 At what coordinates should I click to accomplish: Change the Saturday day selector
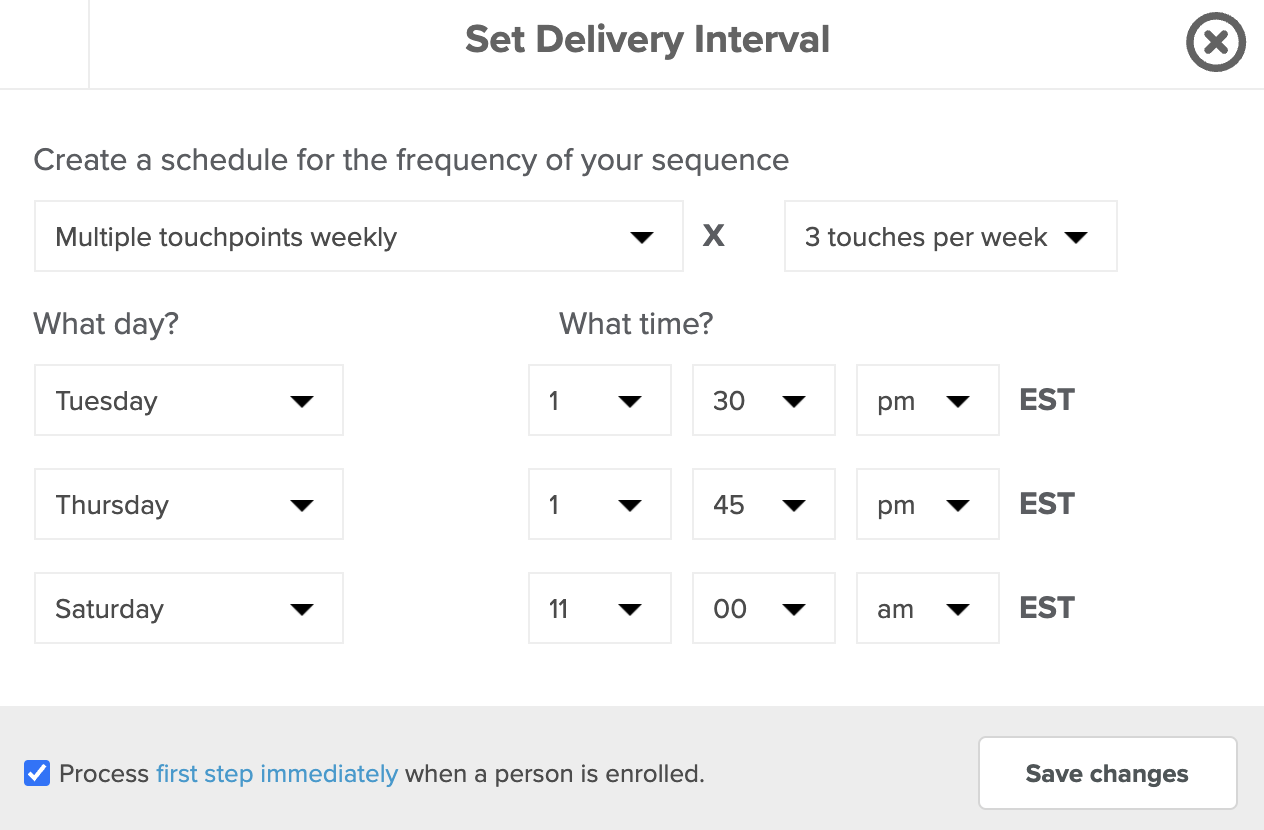tap(189, 608)
